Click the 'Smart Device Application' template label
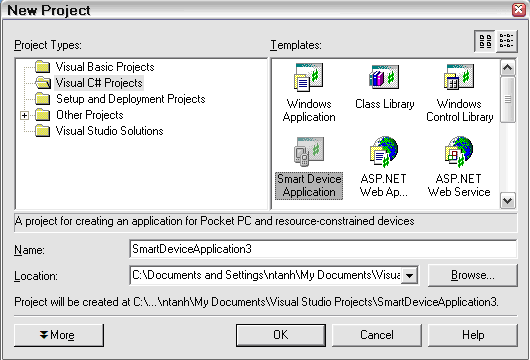530x360 pixels. [x=309, y=185]
